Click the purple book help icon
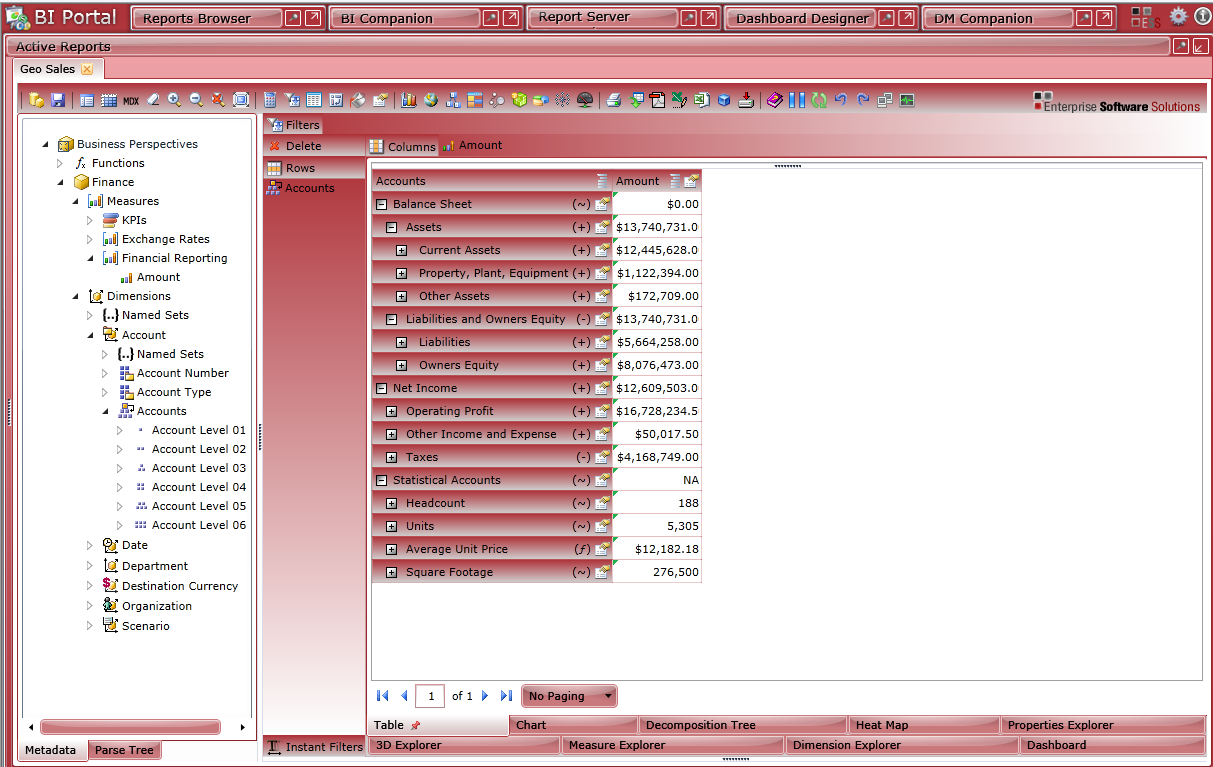The height and width of the screenshot is (767, 1213). coord(775,100)
